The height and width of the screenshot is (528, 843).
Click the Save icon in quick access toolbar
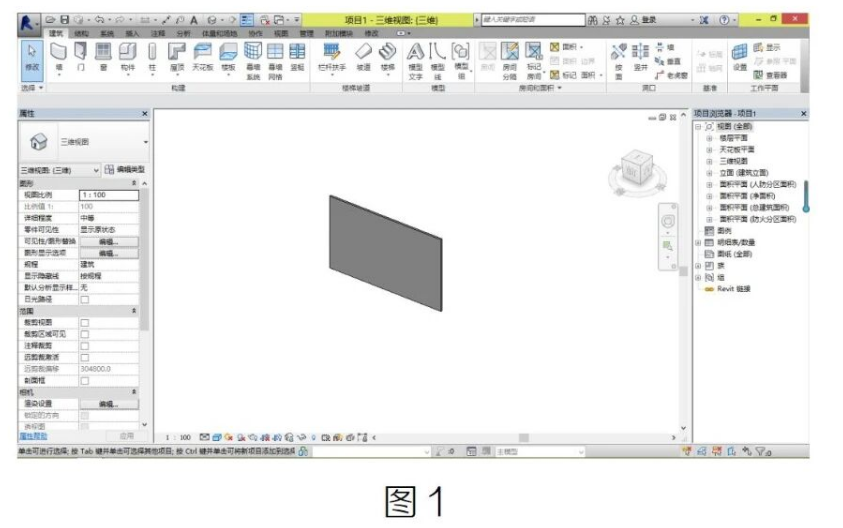point(64,20)
